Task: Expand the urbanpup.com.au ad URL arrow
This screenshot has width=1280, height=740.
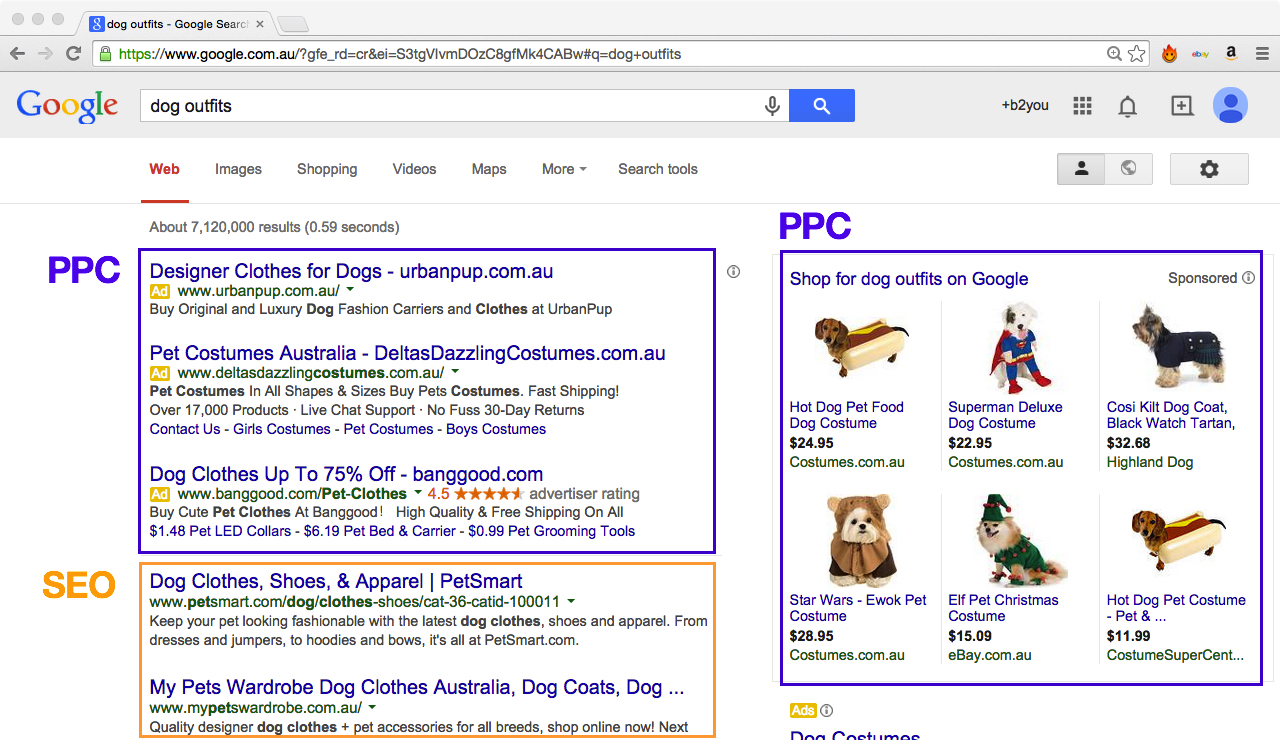Action: pyautogui.click(x=349, y=290)
